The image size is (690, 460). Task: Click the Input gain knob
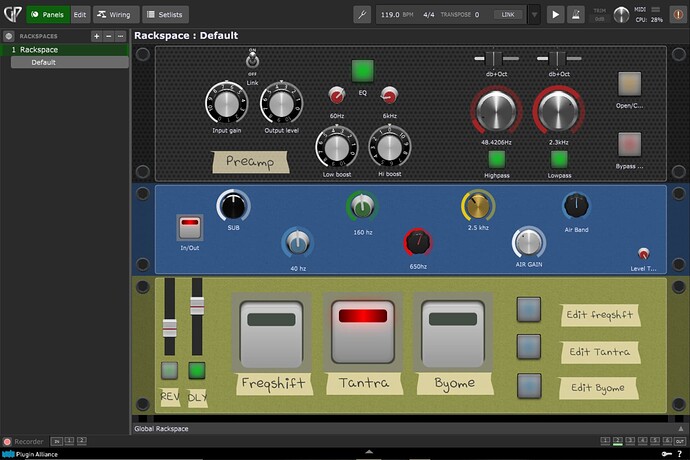point(227,103)
